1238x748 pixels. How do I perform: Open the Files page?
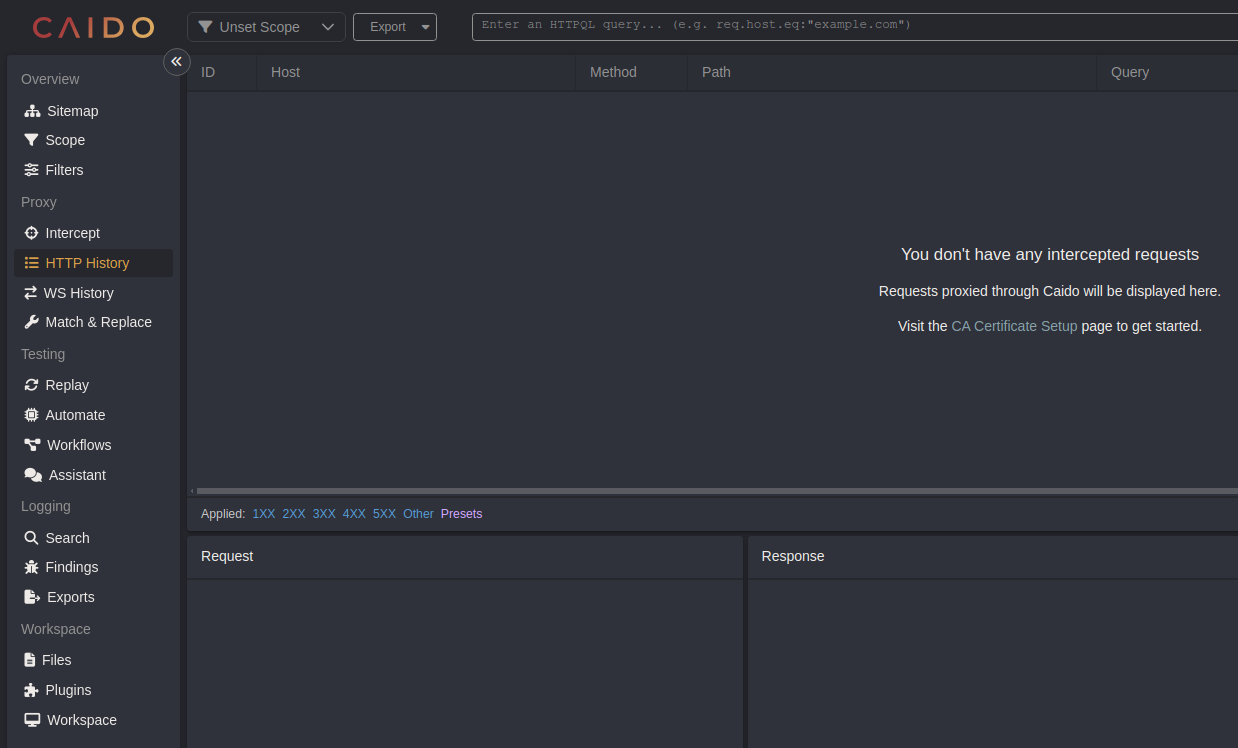(x=93, y=660)
